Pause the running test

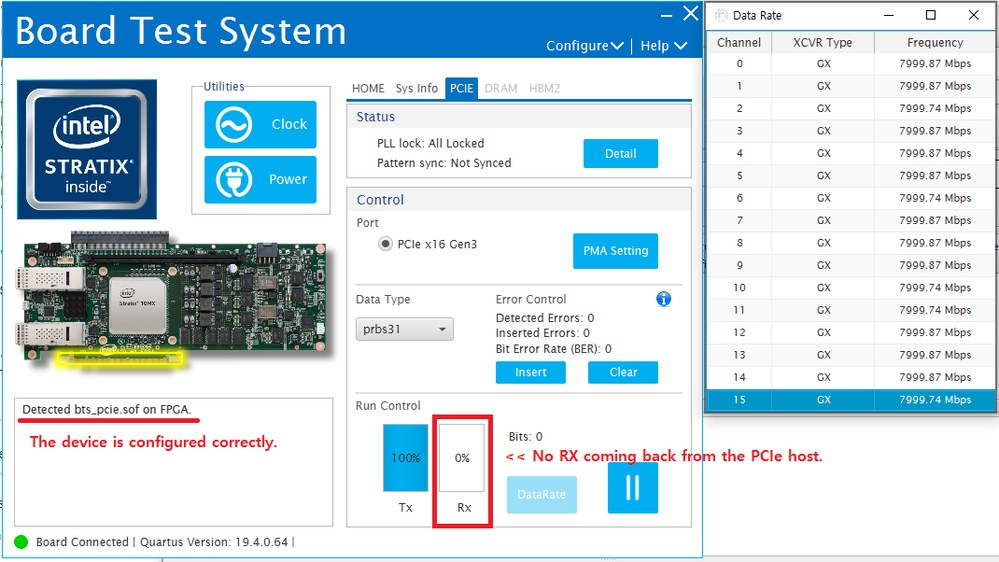coord(633,487)
